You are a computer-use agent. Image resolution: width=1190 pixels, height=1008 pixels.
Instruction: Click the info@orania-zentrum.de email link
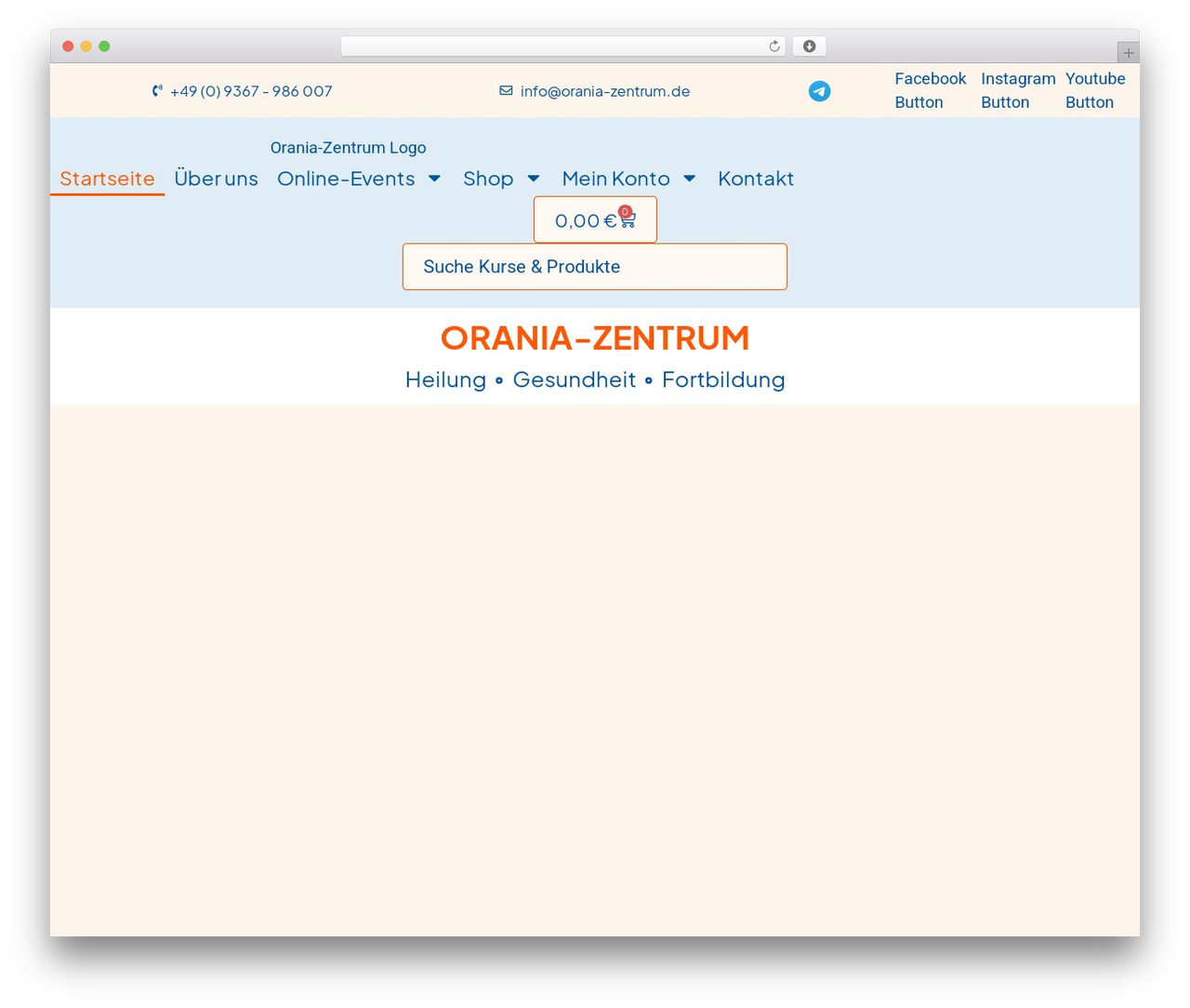pyautogui.click(x=605, y=91)
